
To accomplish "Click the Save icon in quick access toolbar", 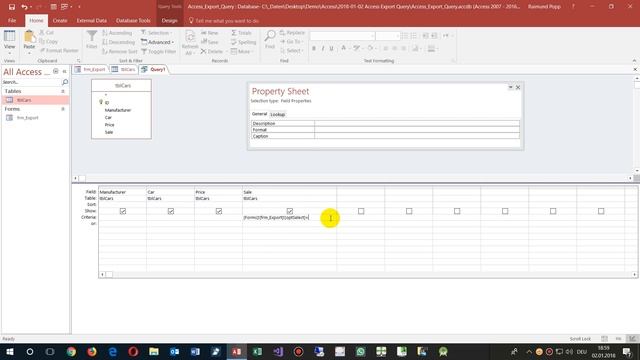I will (x=11, y=7).
